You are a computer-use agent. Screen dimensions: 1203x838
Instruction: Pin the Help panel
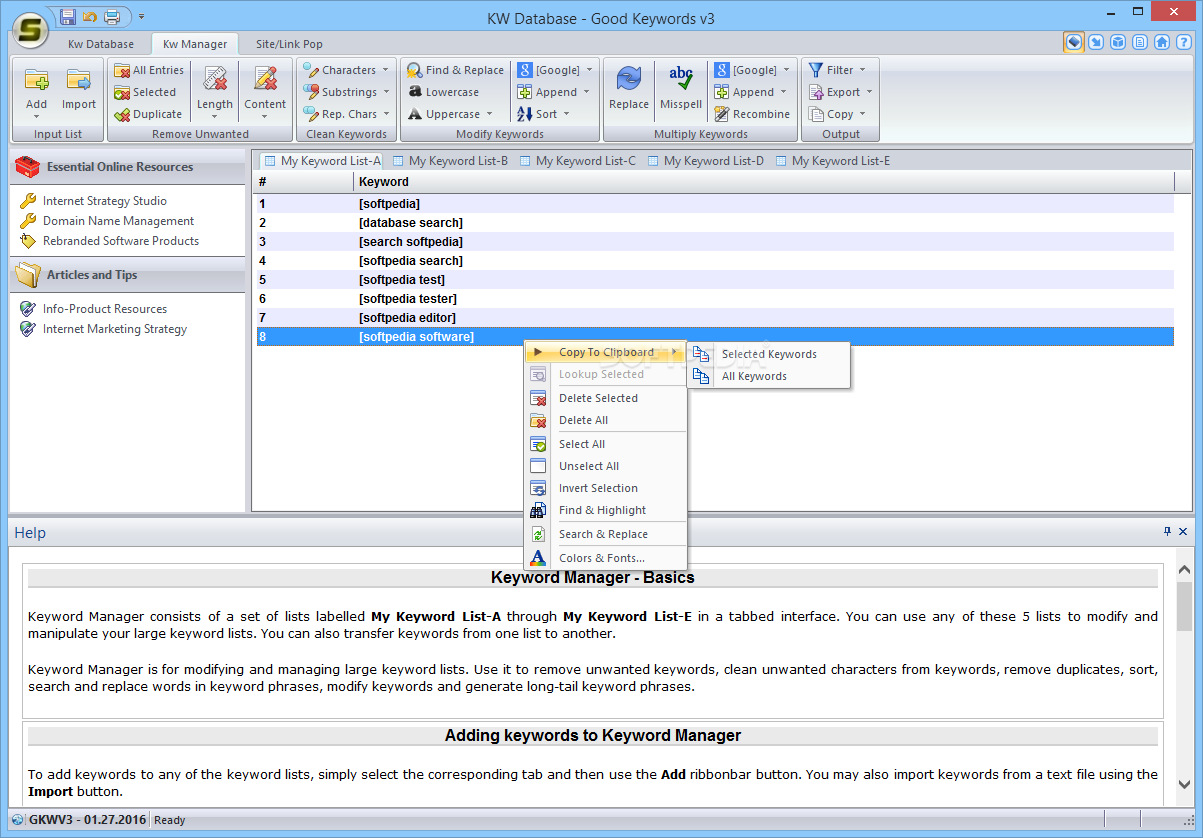(1167, 532)
